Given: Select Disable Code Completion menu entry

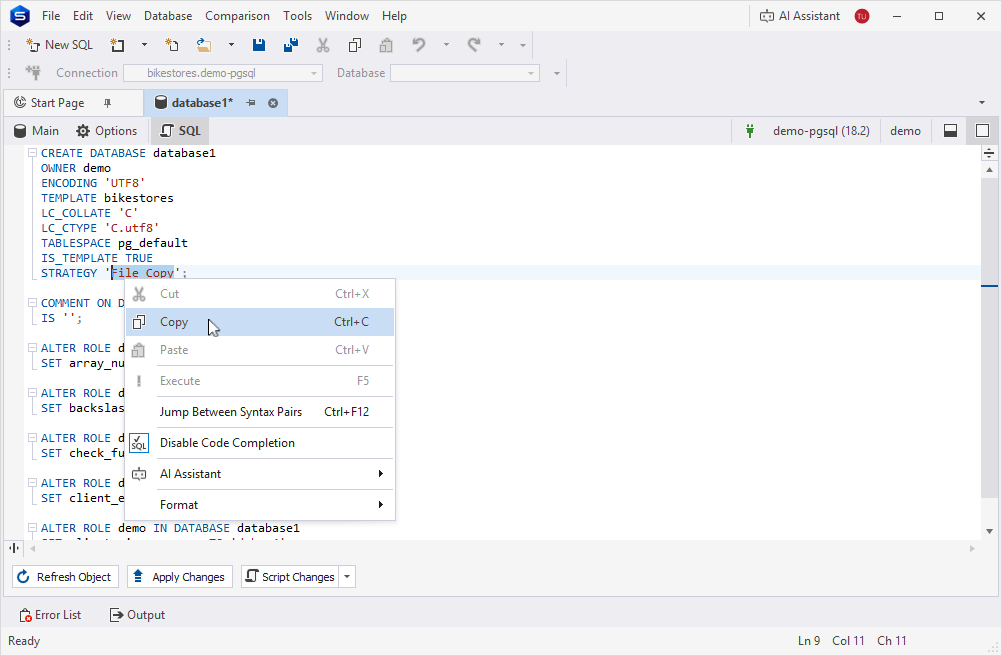Looking at the screenshot, I should [259, 443].
